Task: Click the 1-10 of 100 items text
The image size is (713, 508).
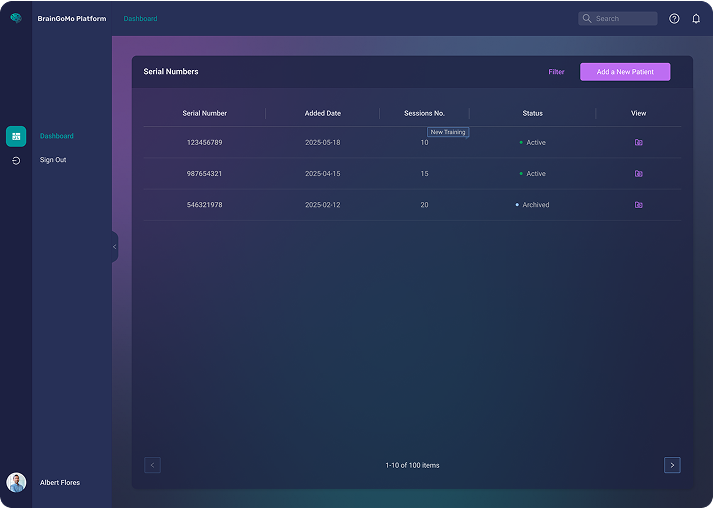Action: click(412, 465)
